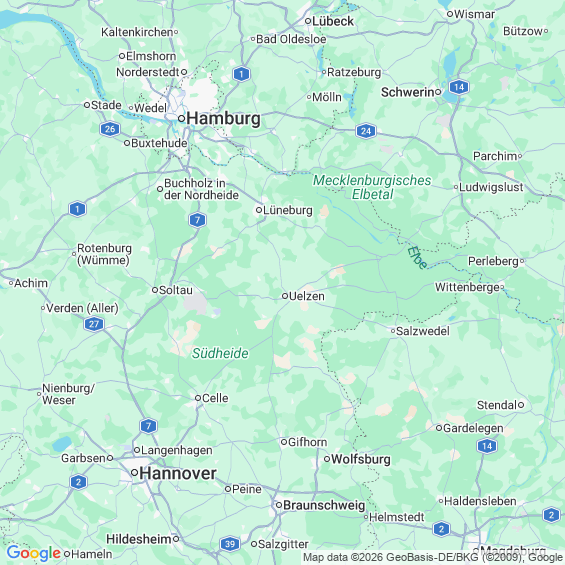This screenshot has width=565, height=565.
Task: Click the Mecklenburgisches Elbetal label
Action: (x=372, y=187)
